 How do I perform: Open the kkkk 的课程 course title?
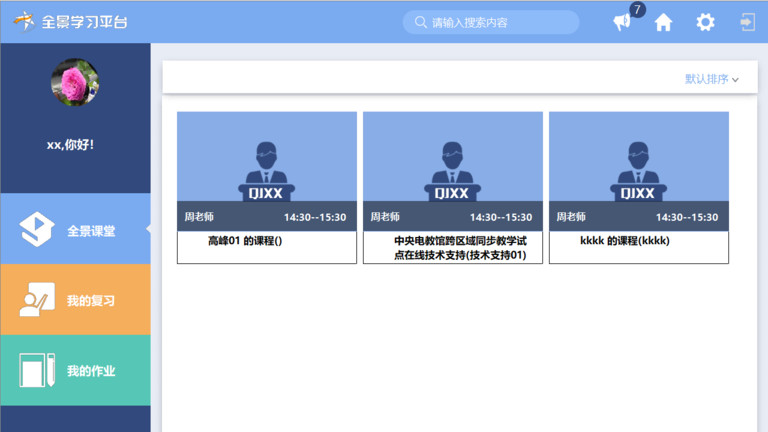[624, 241]
